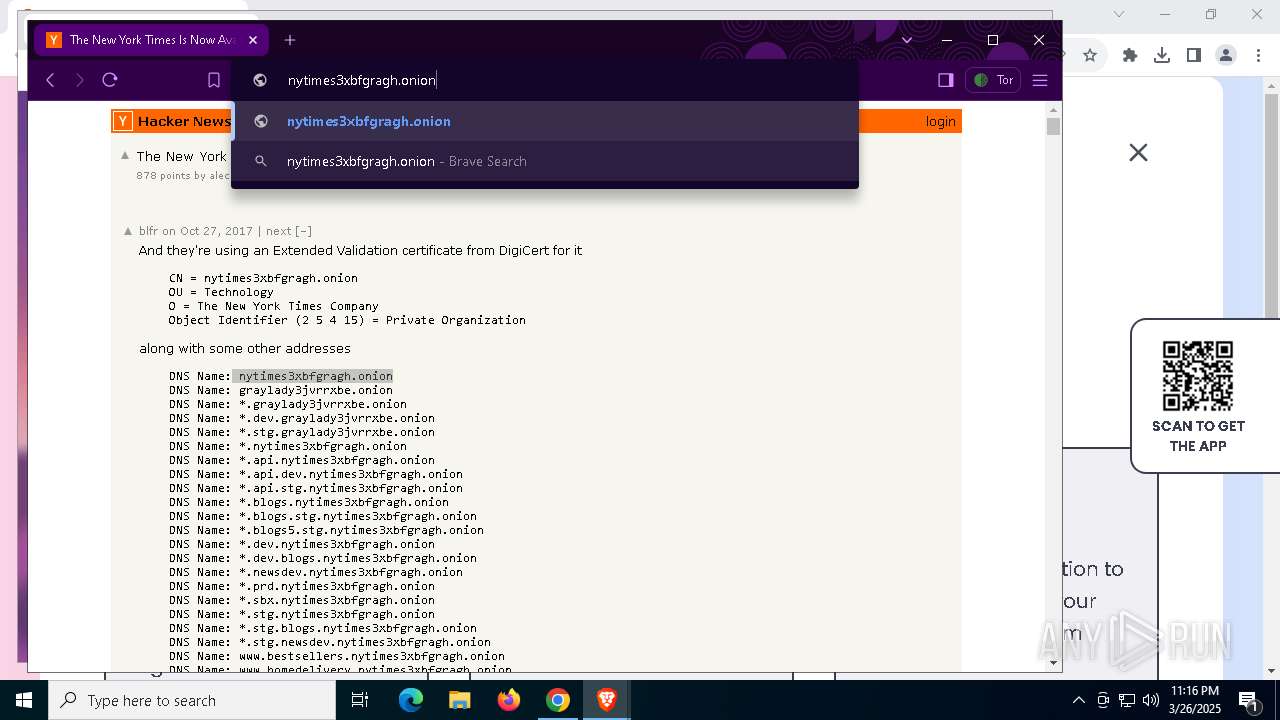Select The New York Times tab
Image resolution: width=1280 pixels, height=720 pixels.
[x=150, y=40]
